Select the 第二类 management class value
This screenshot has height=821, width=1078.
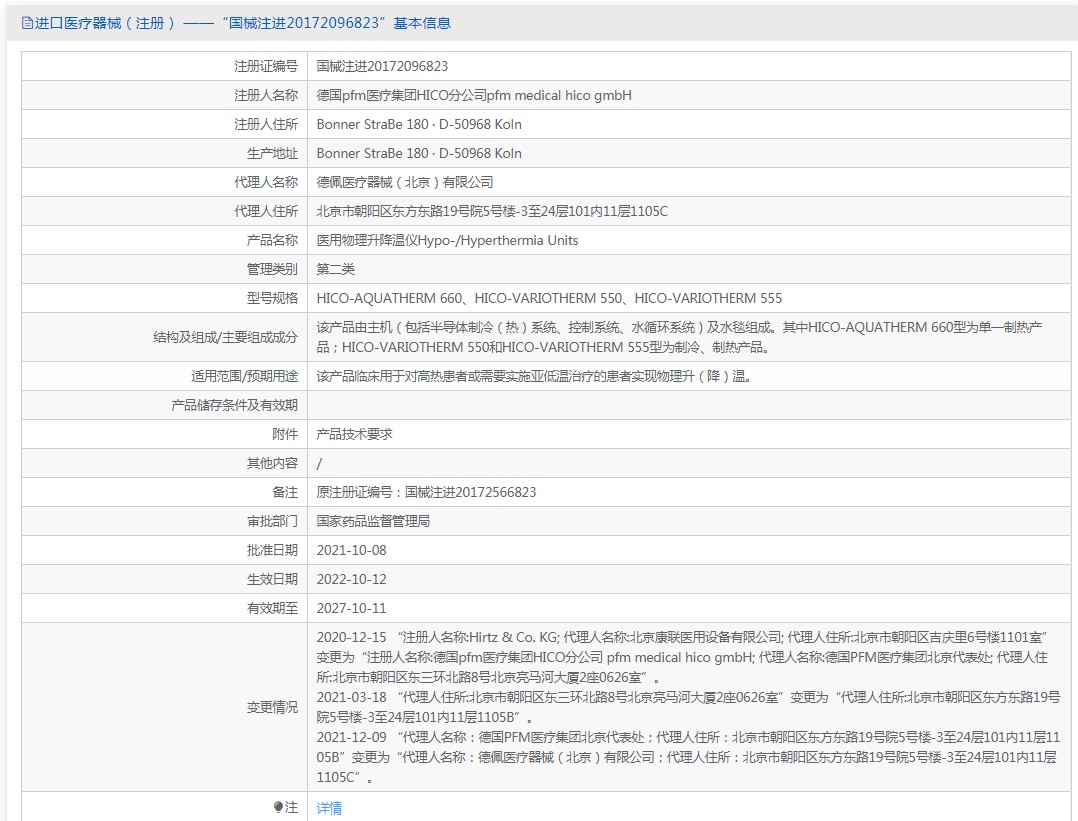coord(336,269)
